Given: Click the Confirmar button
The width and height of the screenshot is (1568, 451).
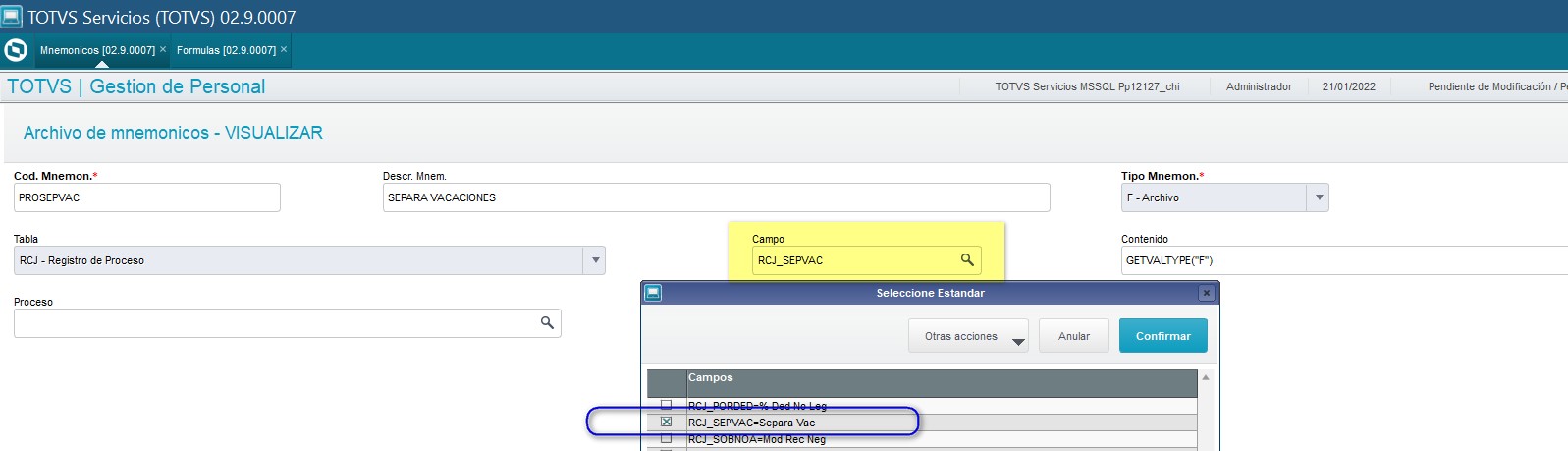Looking at the screenshot, I should pyautogui.click(x=1163, y=336).
